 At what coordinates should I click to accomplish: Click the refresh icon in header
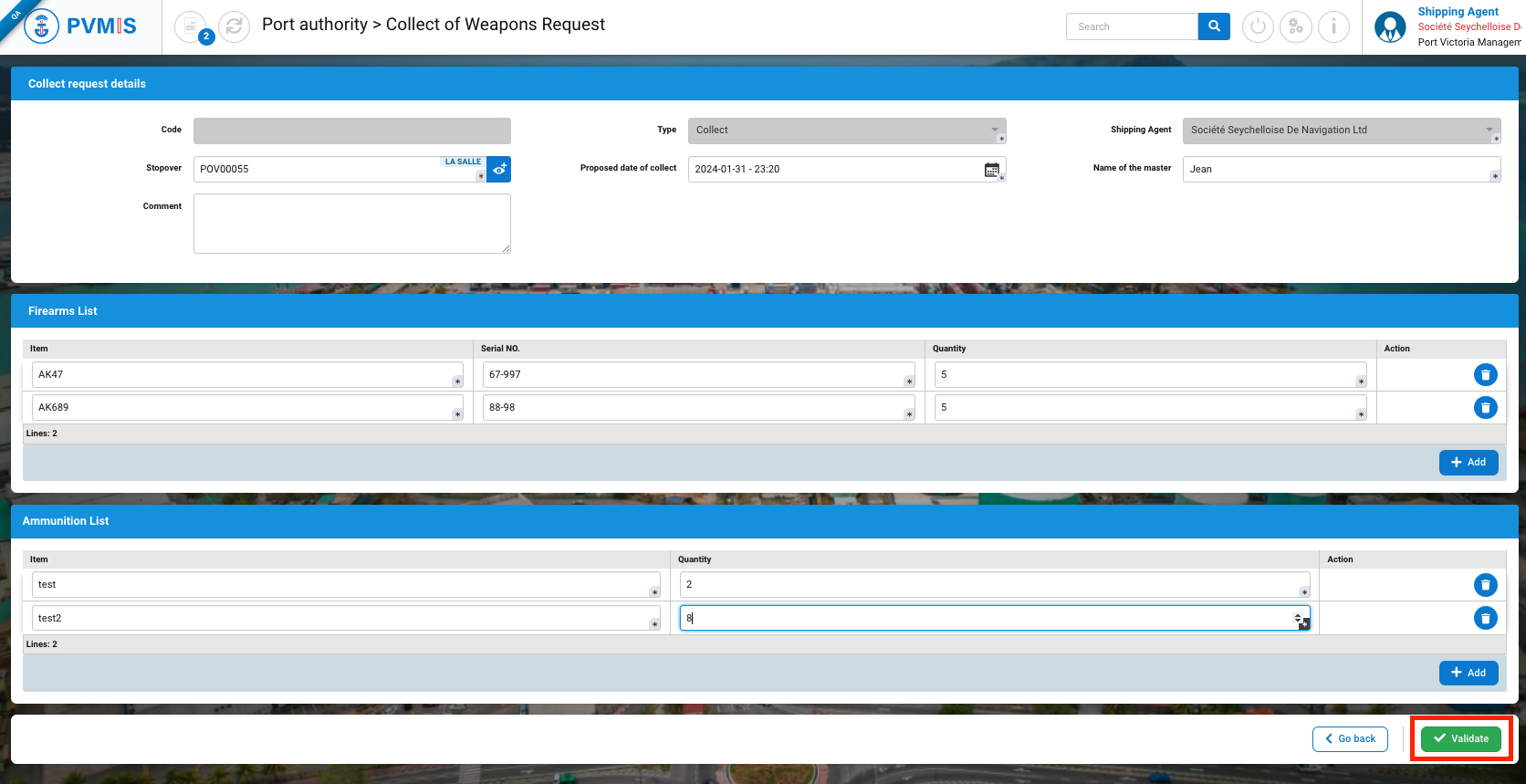(x=234, y=26)
